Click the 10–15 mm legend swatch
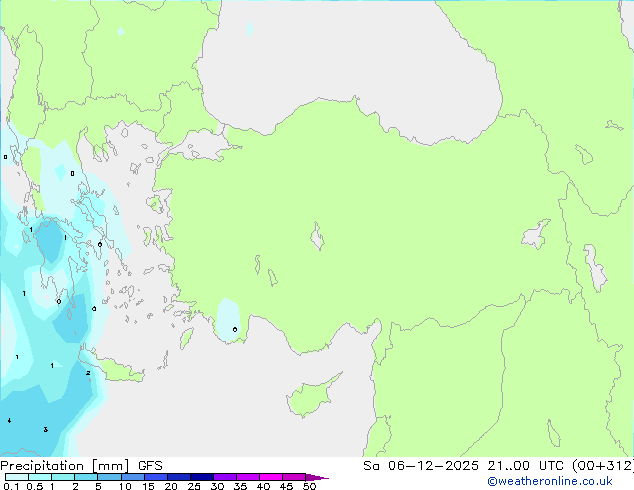 coord(132,477)
